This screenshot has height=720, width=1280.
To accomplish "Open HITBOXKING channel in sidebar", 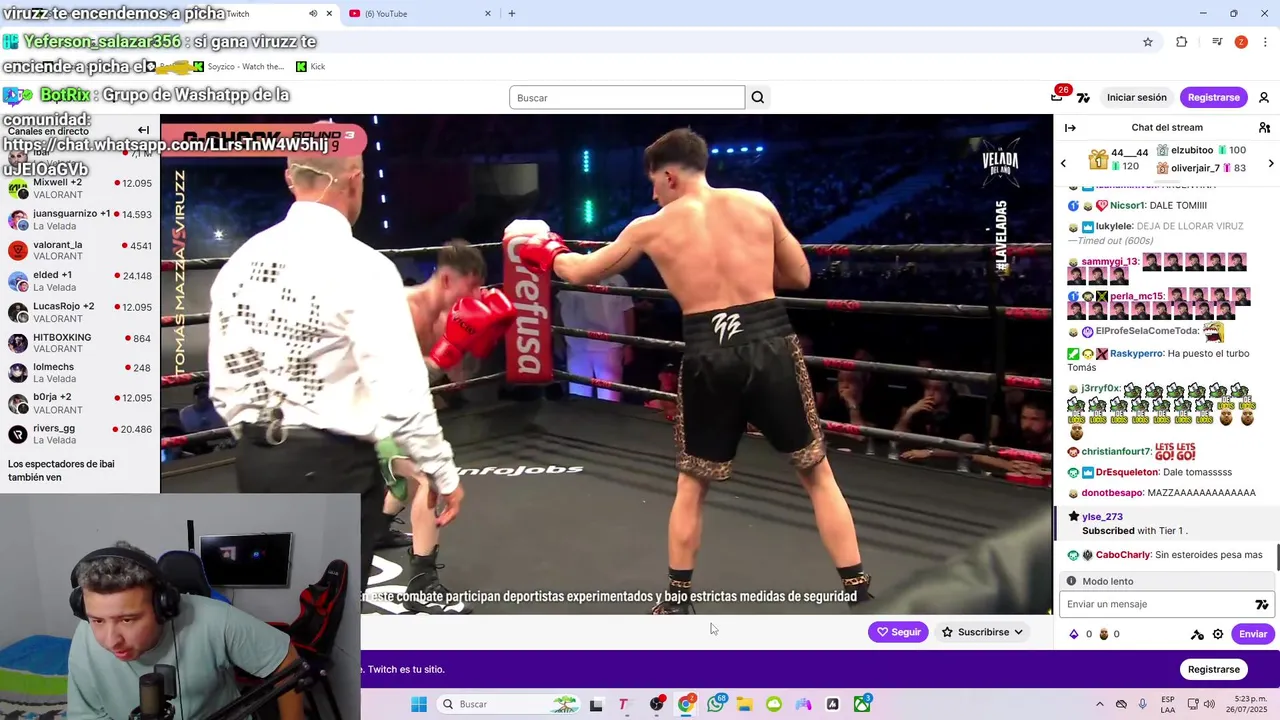I will click(x=80, y=343).
